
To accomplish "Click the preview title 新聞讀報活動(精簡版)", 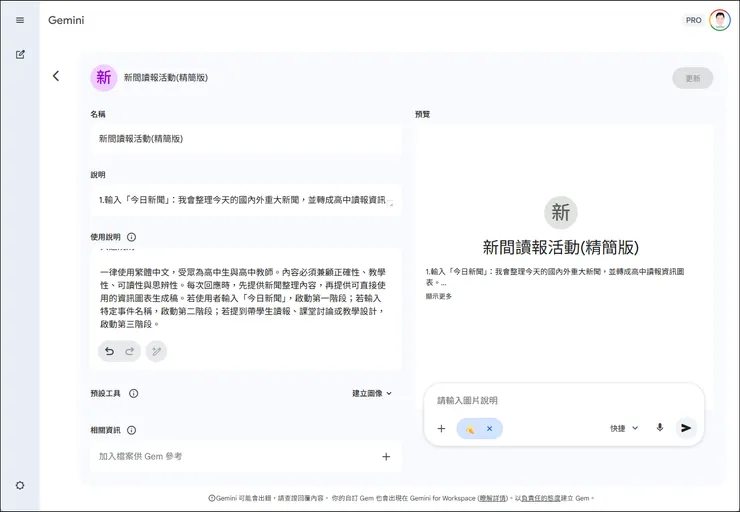I will click(561, 247).
